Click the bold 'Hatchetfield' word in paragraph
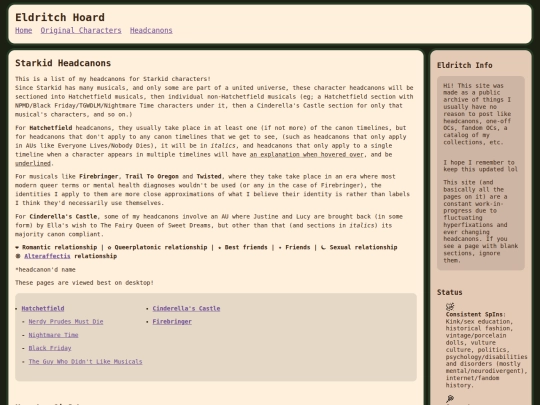Screen dimensions: 540x405 tap(51, 128)
